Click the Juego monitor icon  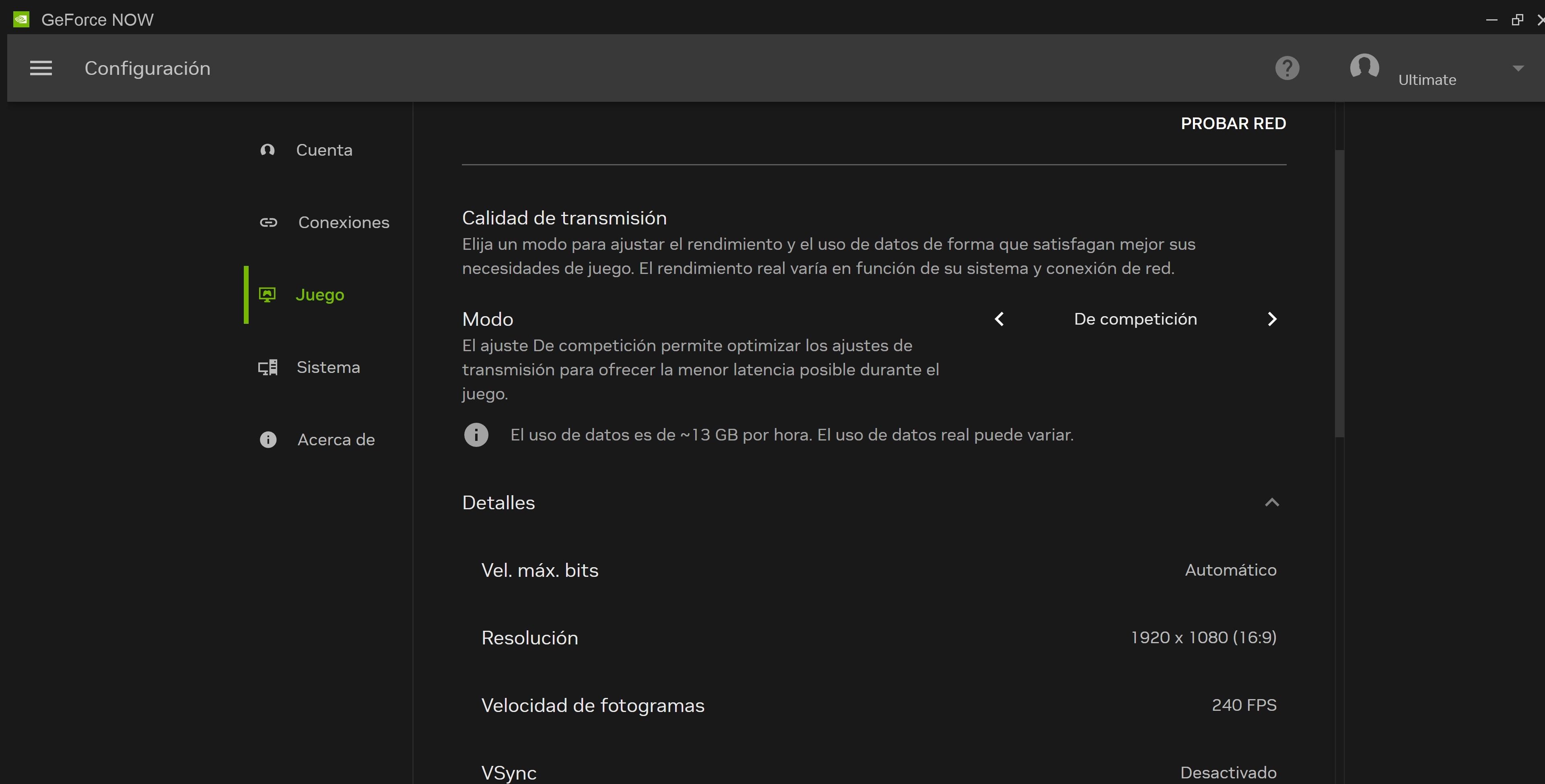[268, 294]
